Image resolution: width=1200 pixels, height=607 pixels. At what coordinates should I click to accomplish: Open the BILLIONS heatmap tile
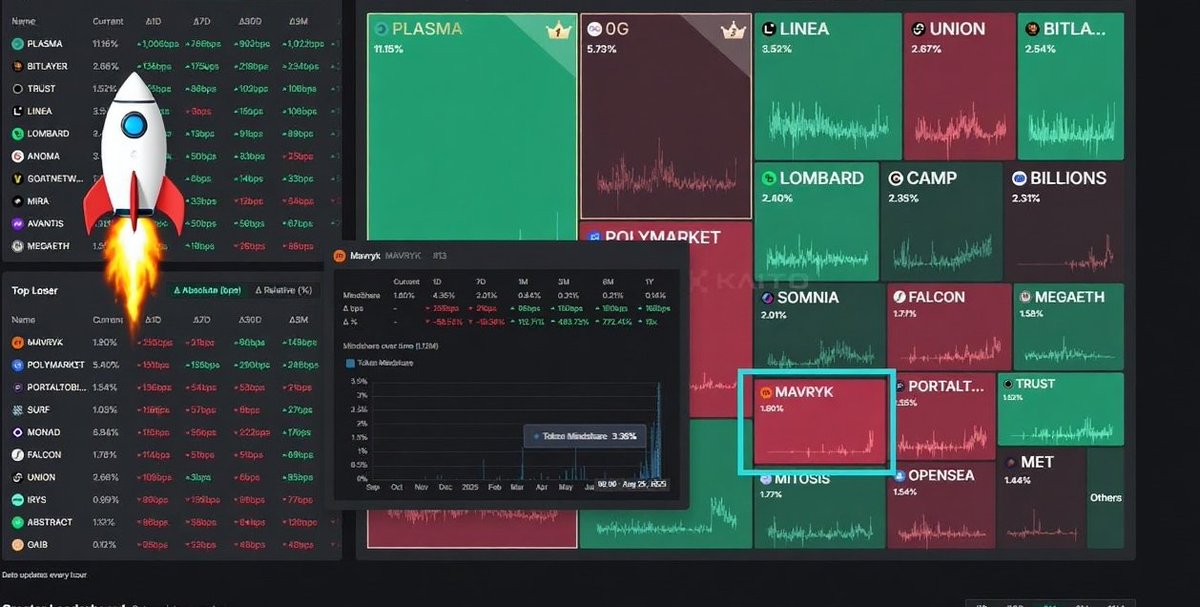tap(1064, 221)
